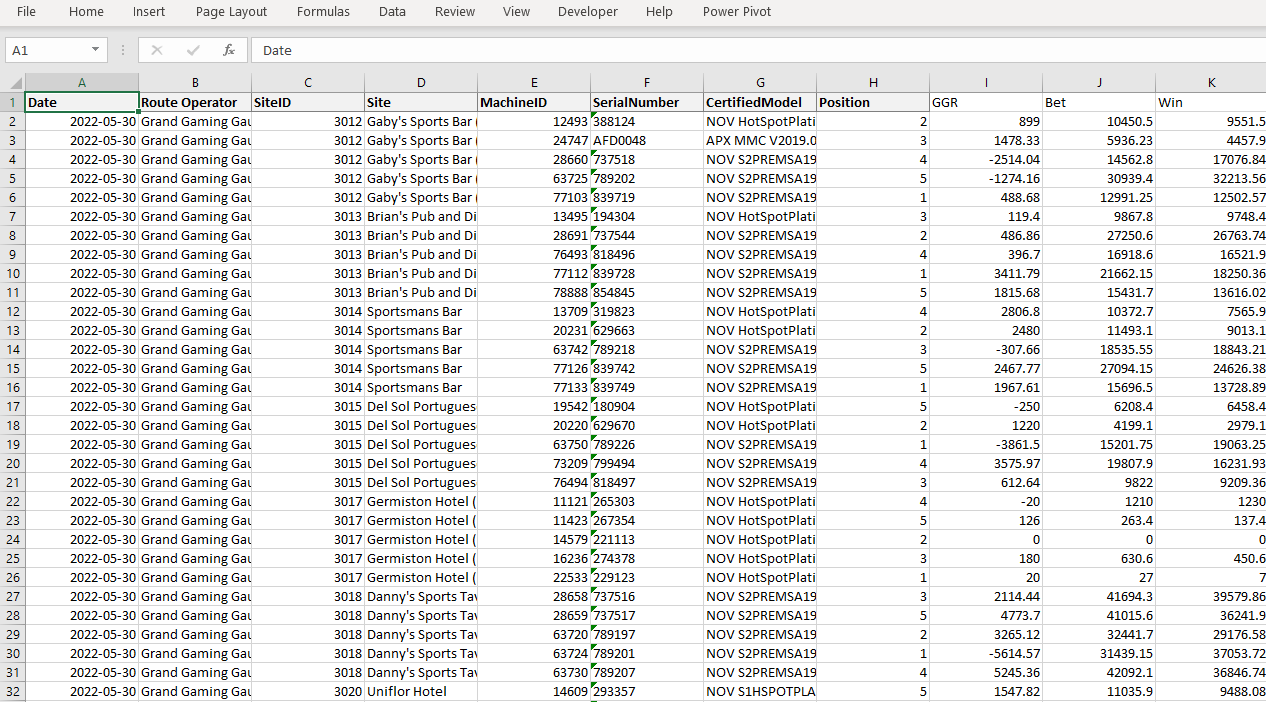Screen dimensions: 1266x702
Task: Select row 1 header
Action: pos(13,102)
